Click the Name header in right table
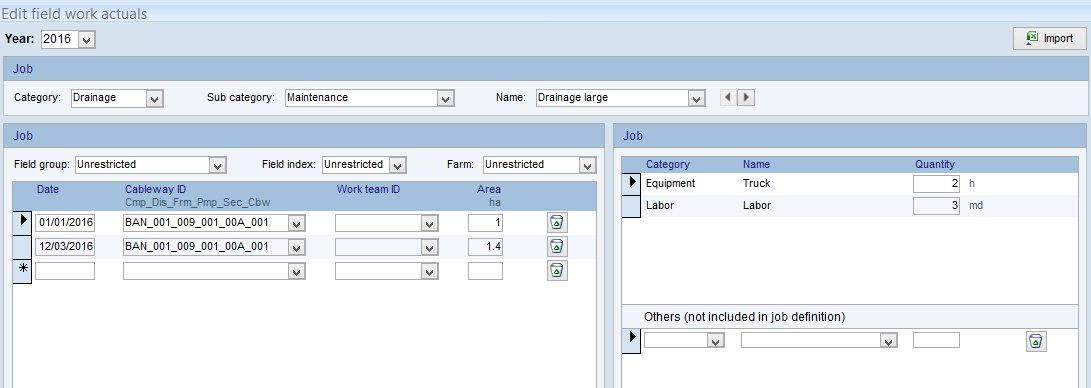1091x388 pixels. coord(756,165)
